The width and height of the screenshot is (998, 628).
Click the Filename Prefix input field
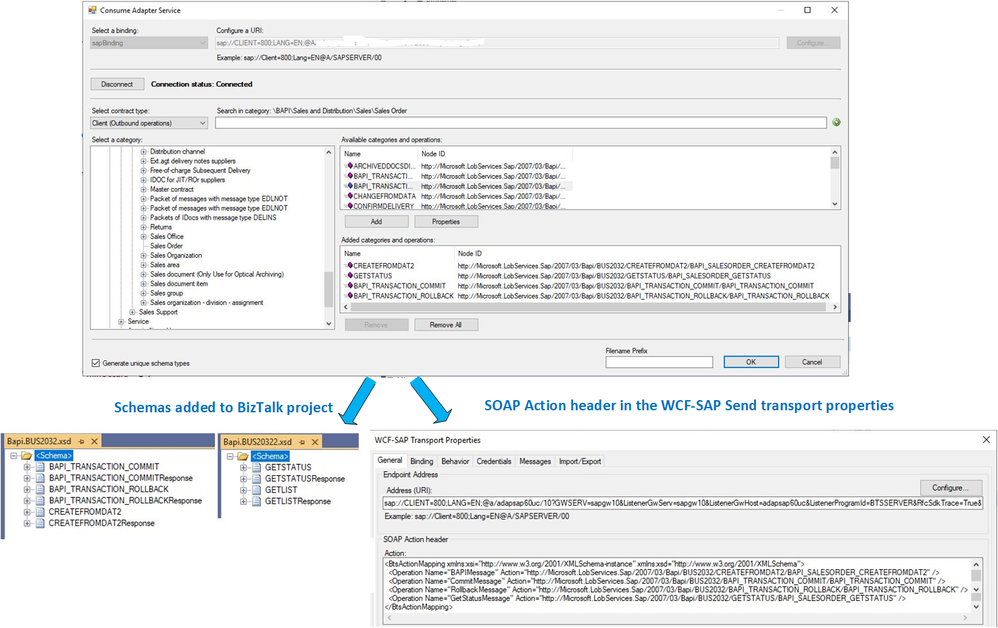(659, 362)
